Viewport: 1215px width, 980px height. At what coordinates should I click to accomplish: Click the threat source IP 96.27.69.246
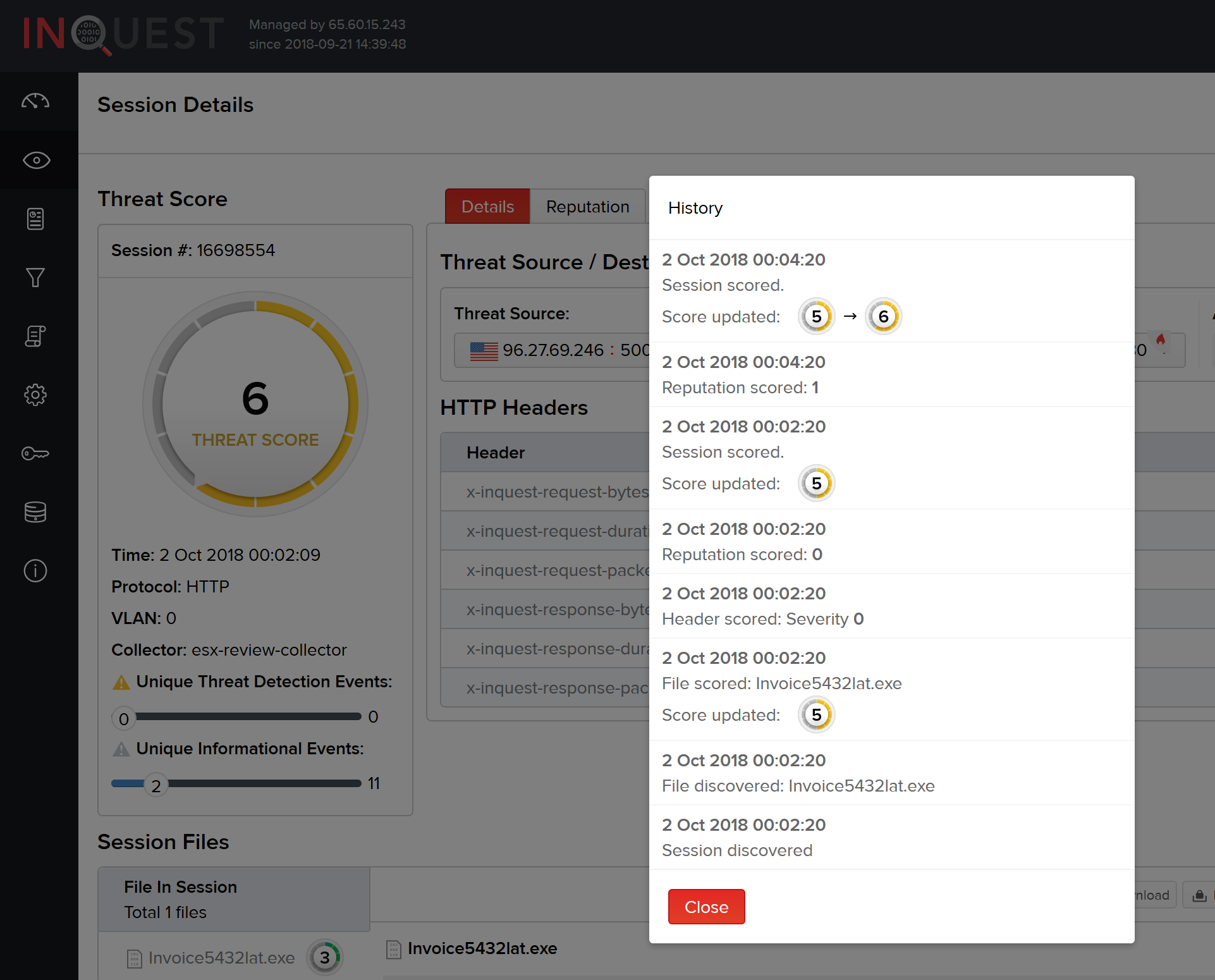click(x=553, y=350)
